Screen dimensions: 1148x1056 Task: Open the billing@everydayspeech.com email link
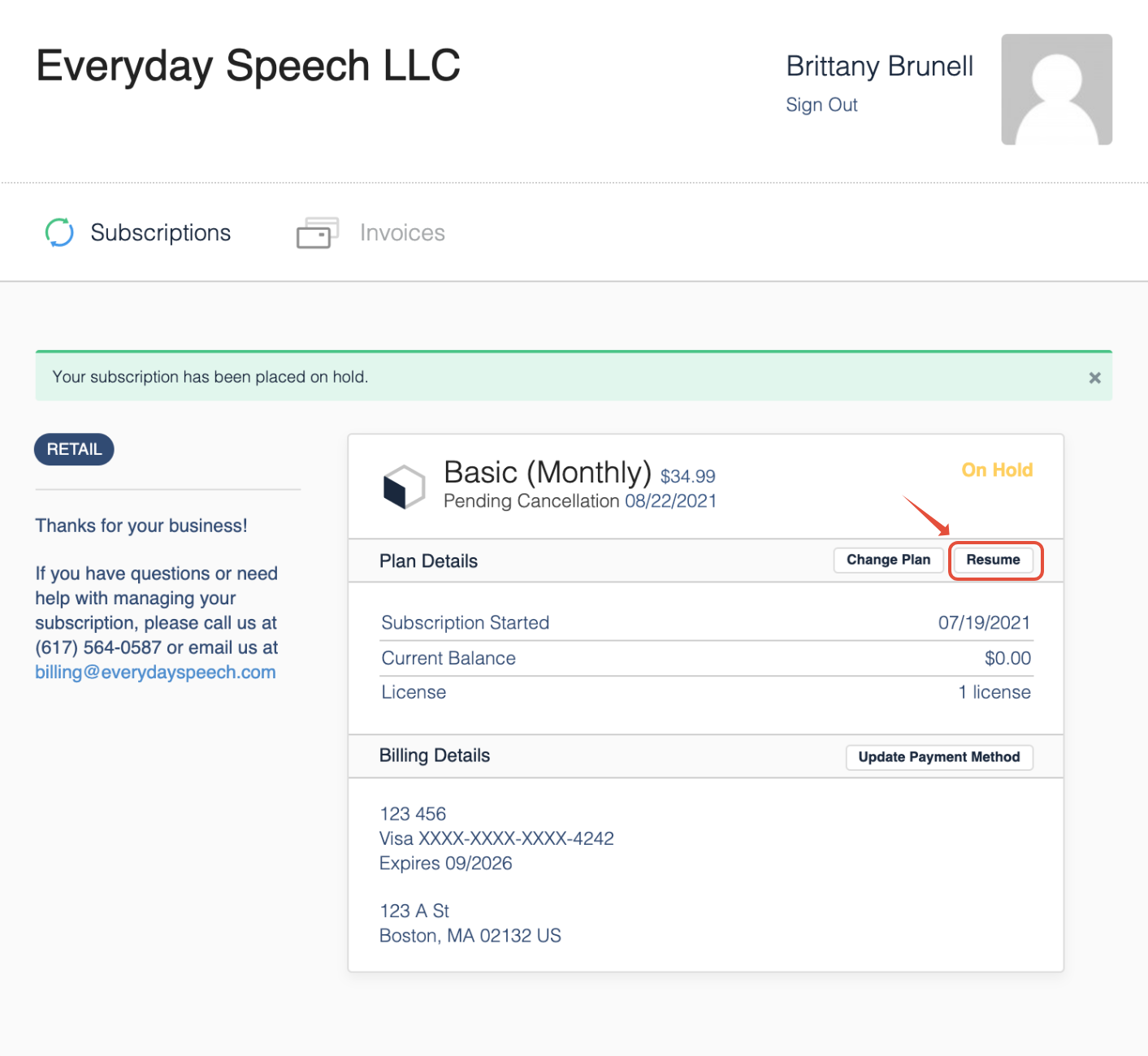click(155, 673)
